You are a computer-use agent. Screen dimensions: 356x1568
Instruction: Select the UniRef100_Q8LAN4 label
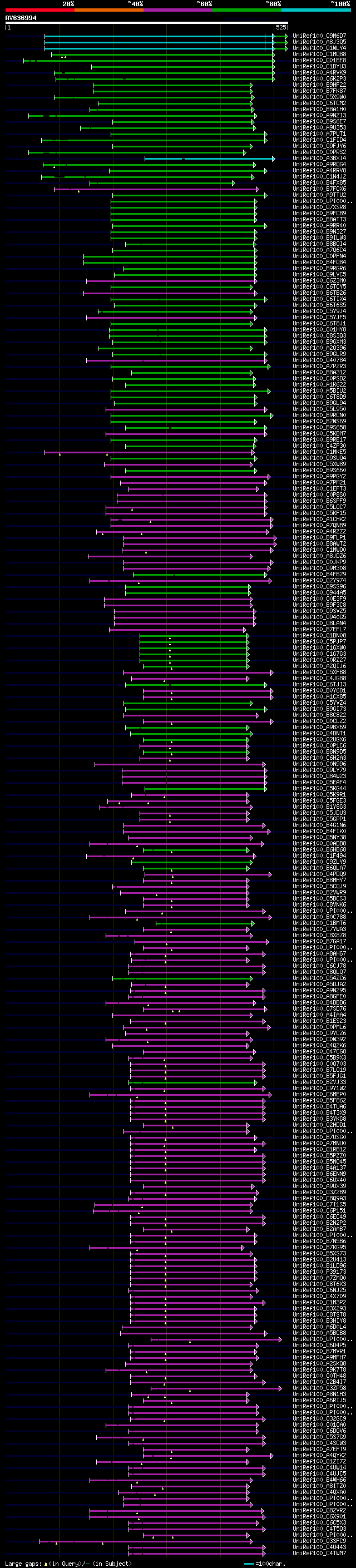pyautogui.click(x=319, y=623)
